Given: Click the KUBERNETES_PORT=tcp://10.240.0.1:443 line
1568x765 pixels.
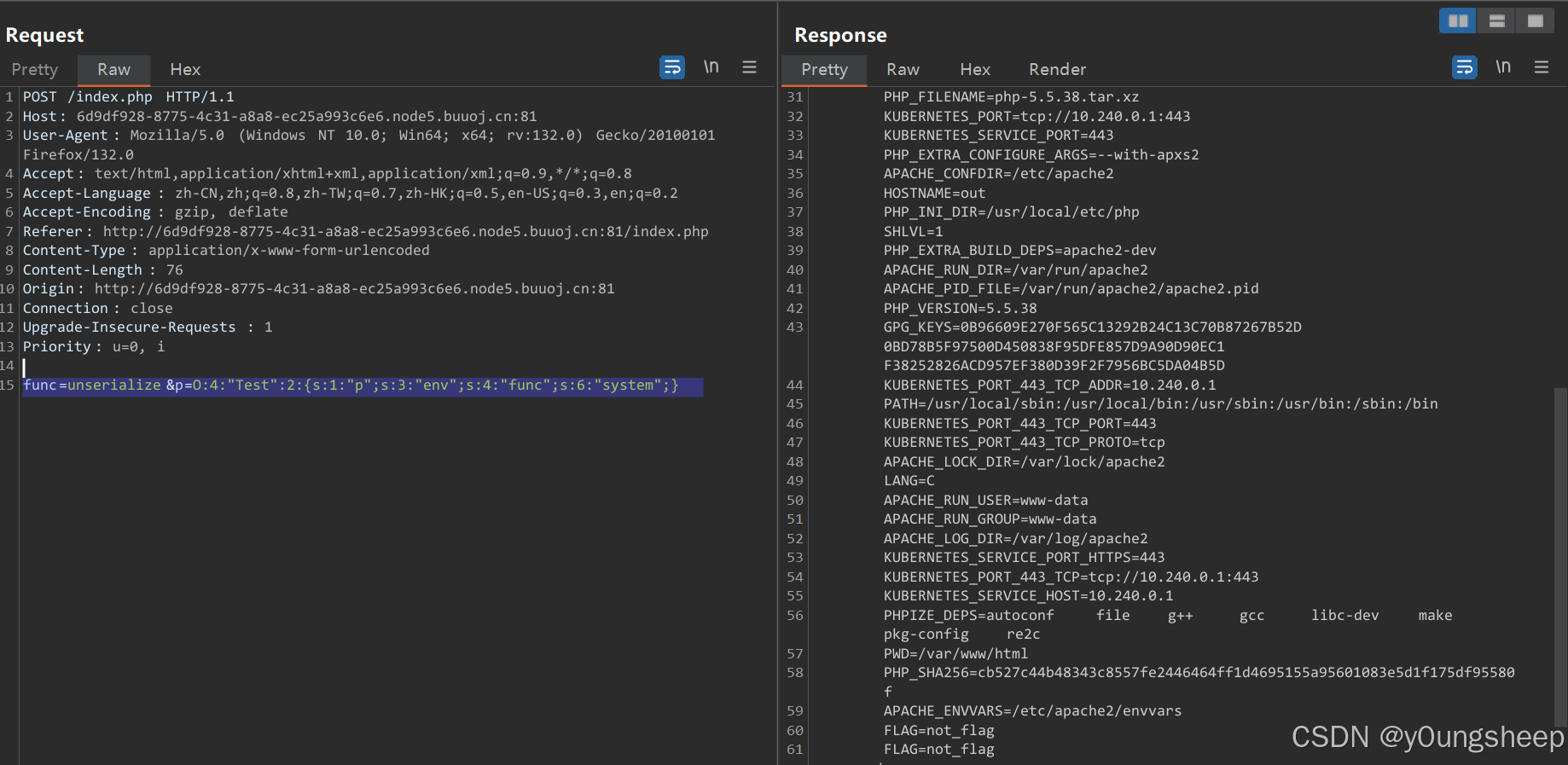Looking at the screenshot, I should [x=1037, y=117].
